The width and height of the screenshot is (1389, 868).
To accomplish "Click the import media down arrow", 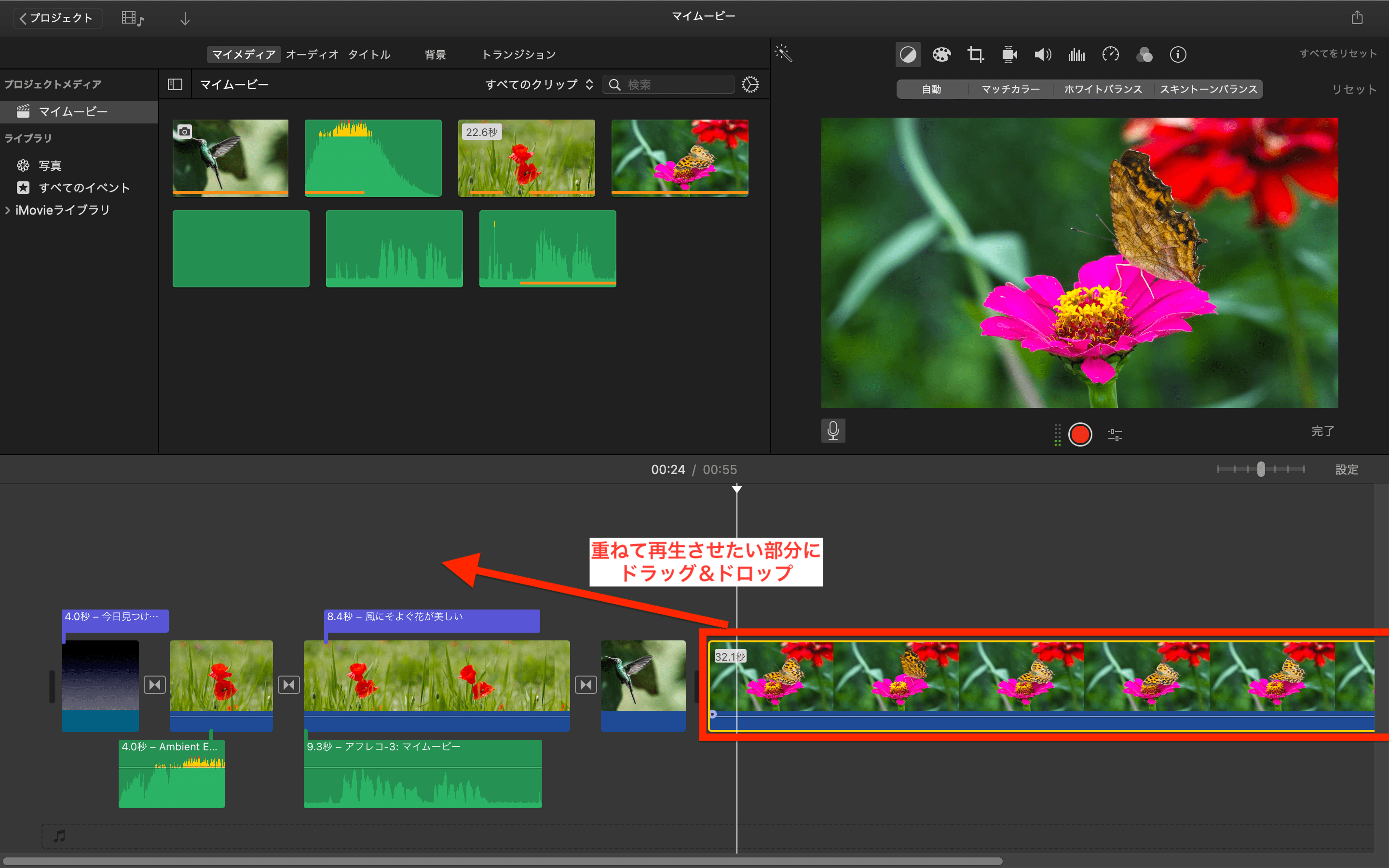I will coord(185,19).
